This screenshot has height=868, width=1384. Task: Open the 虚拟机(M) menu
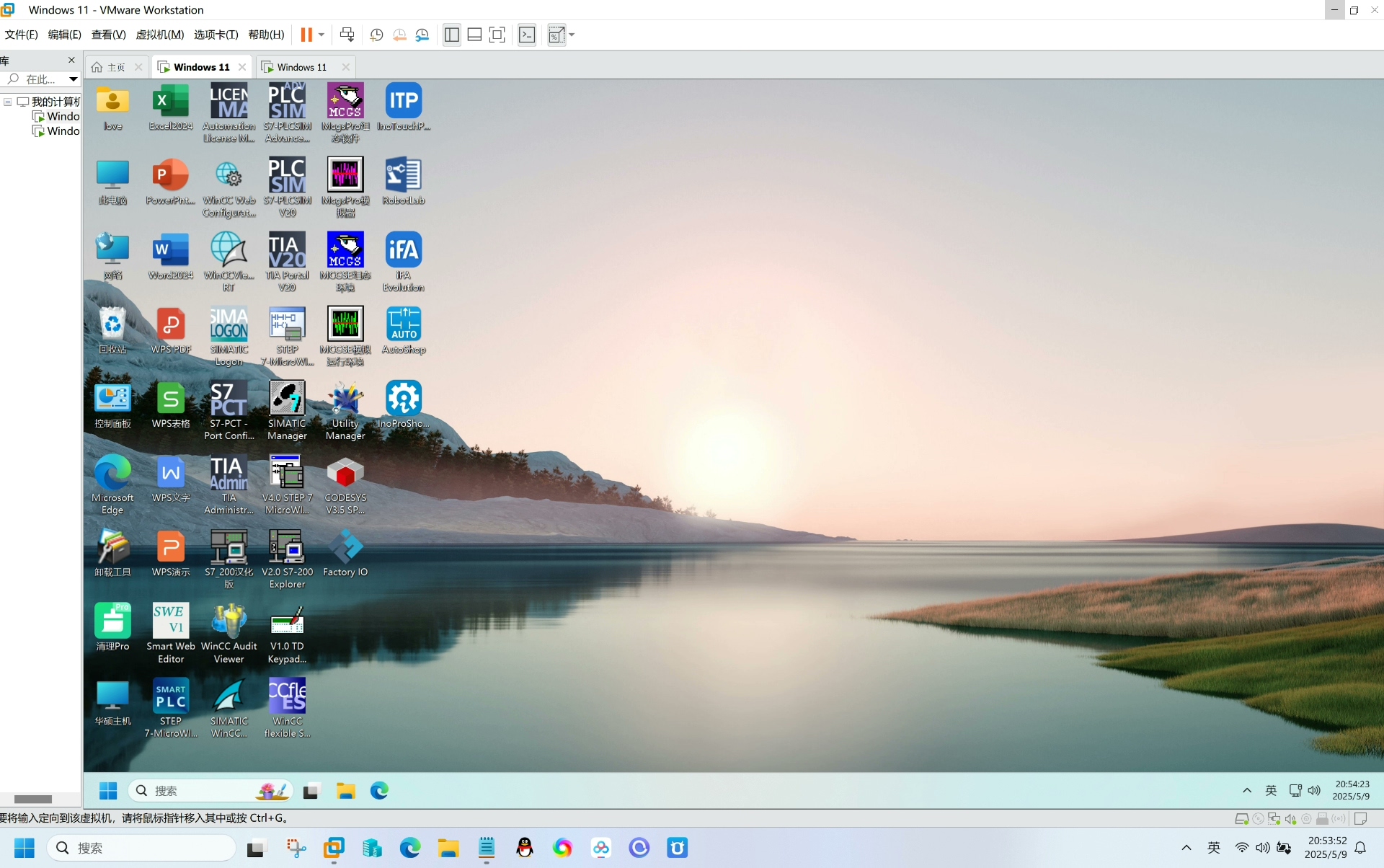[159, 35]
